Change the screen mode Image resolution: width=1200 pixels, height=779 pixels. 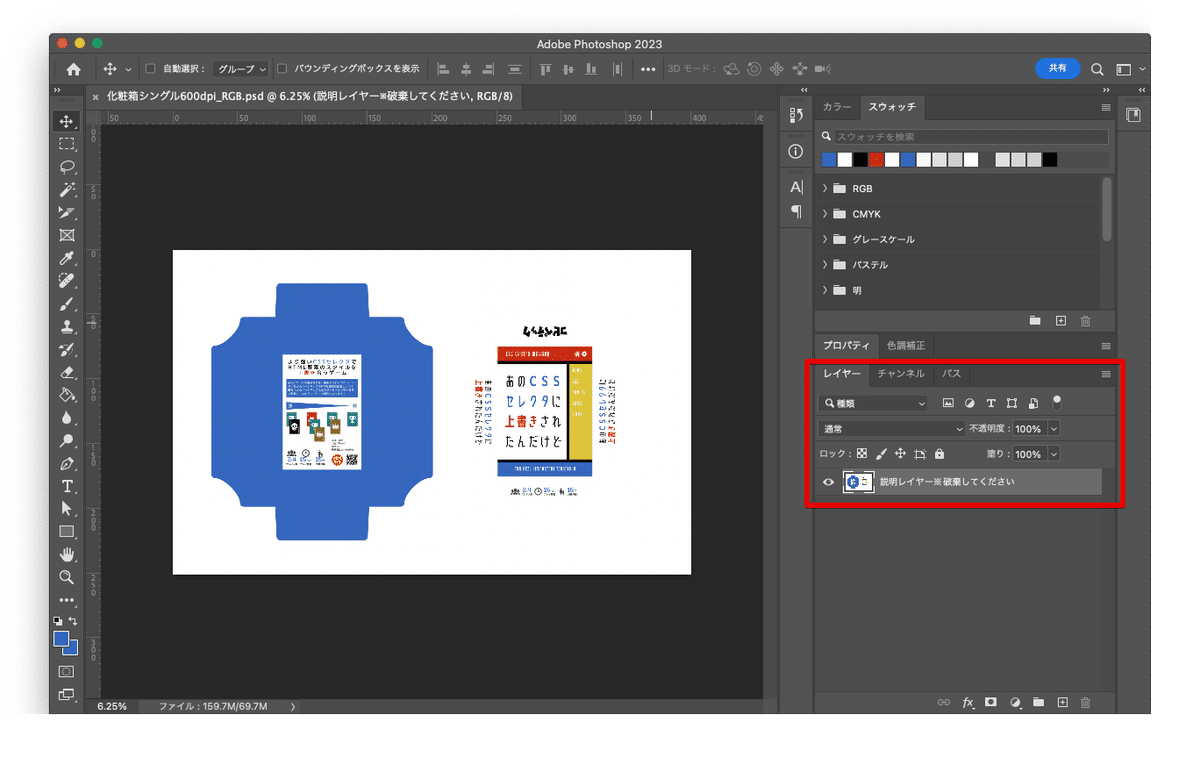click(67, 694)
